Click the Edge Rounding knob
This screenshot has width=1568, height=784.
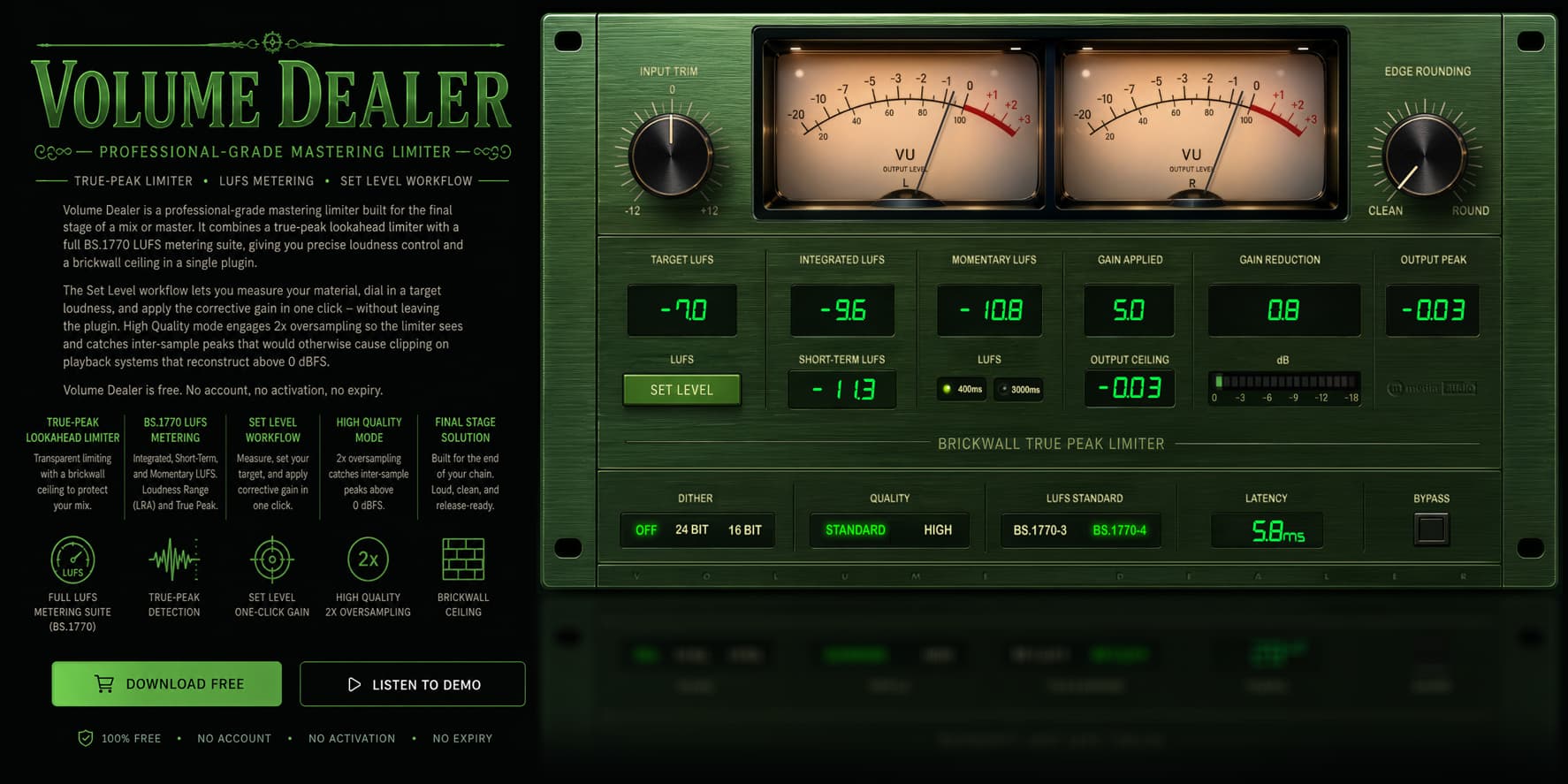pyautogui.click(x=1424, y=157)
